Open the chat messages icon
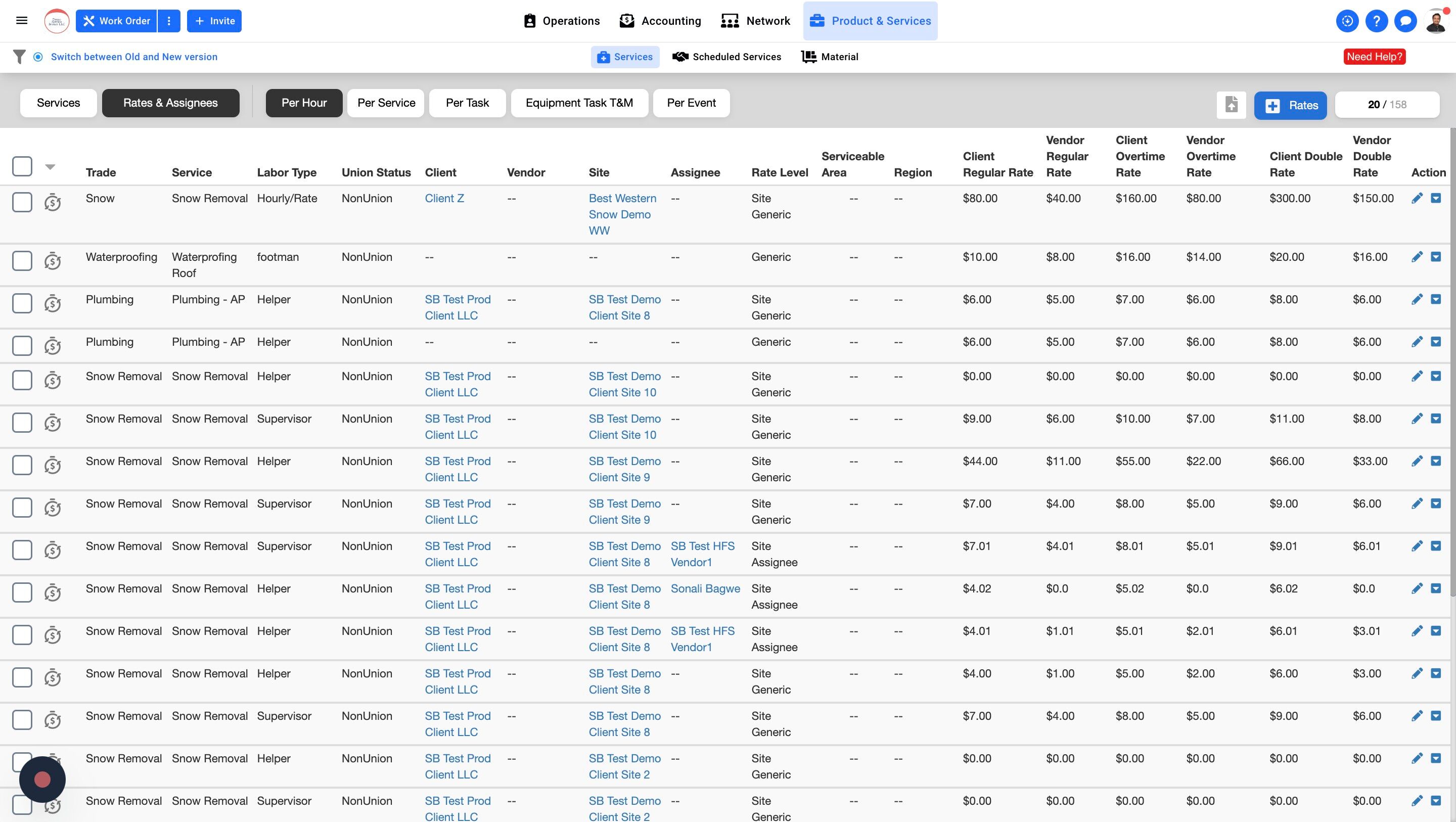The height and width of the screenshot is (822, 1456). coord(1405,21)
